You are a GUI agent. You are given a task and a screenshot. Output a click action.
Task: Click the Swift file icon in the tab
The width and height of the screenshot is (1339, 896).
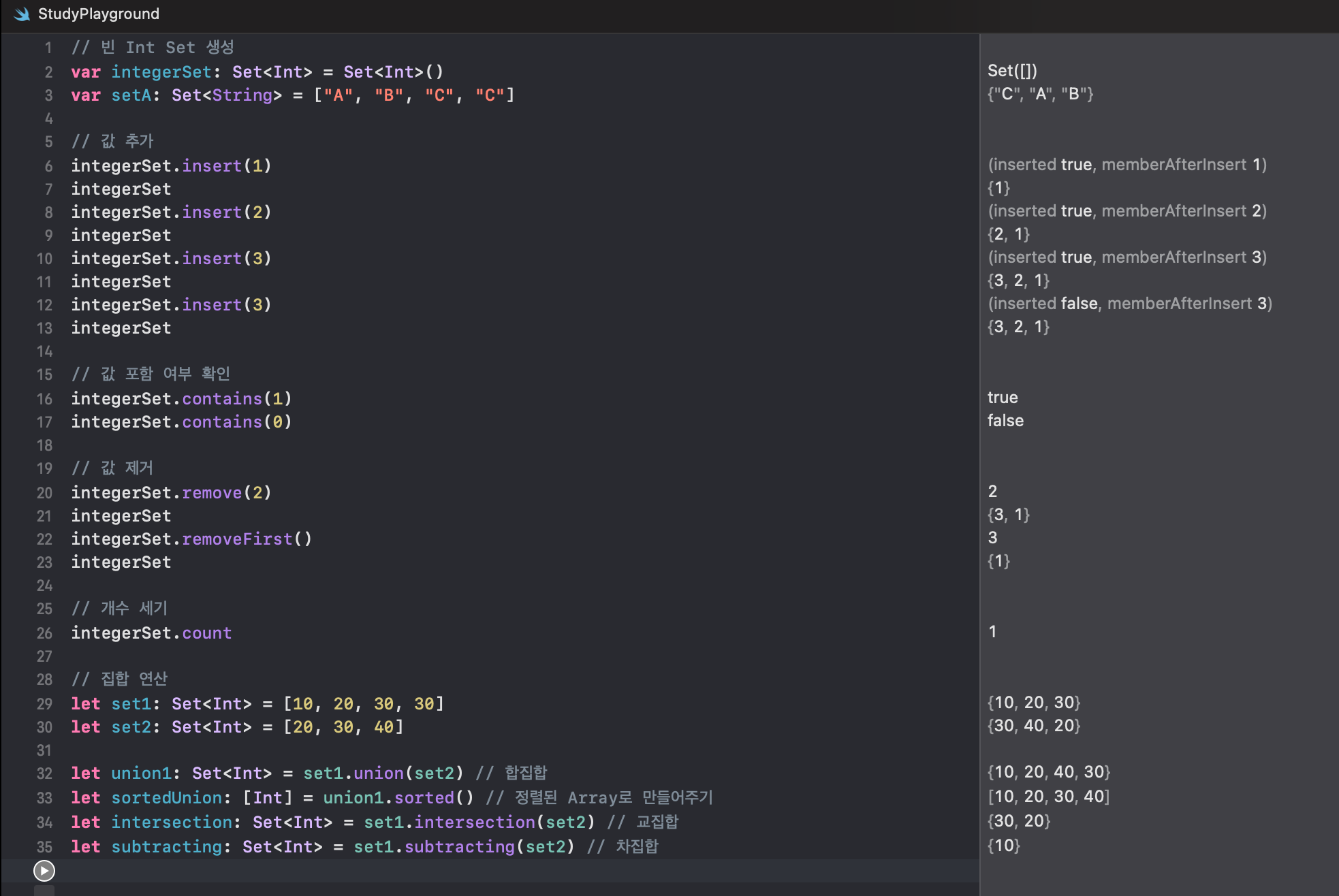22,14
